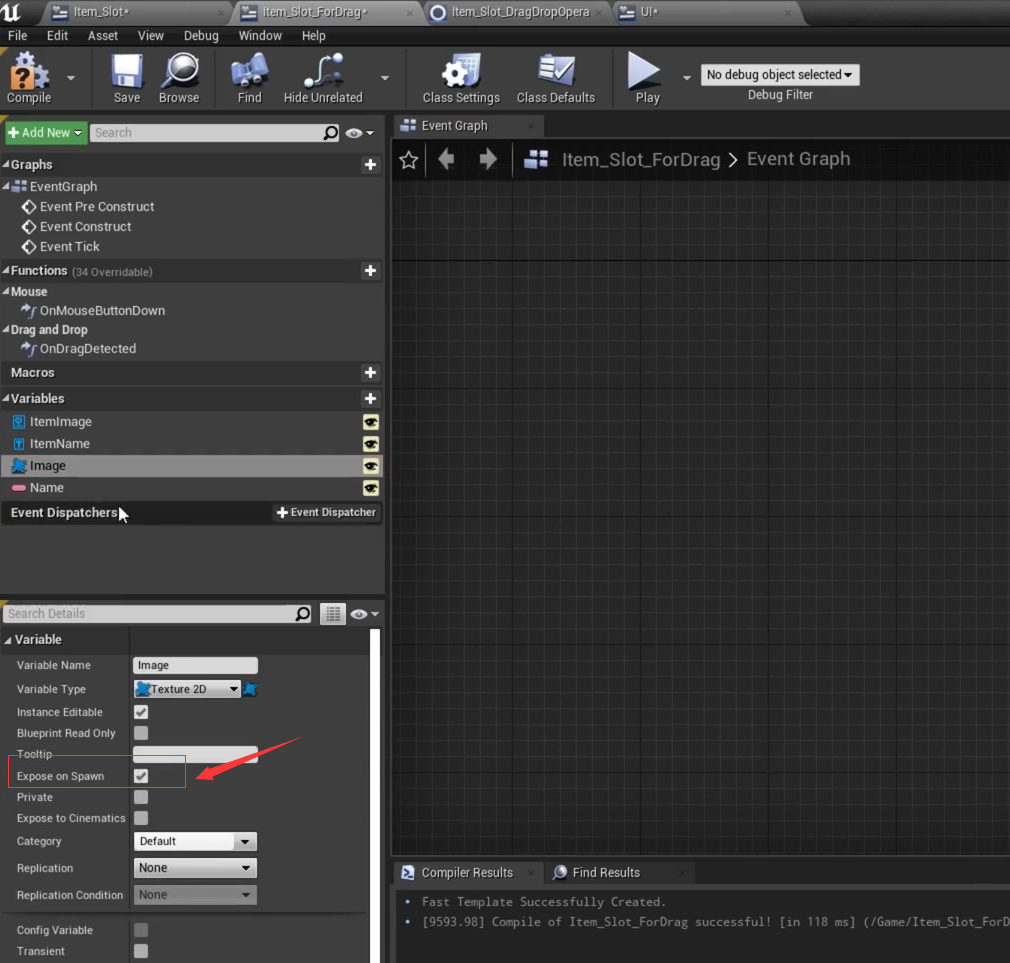Open Compile options dropdown arrow
Image resolution: width=1010 pixels, height=963 pixels.
71,78
